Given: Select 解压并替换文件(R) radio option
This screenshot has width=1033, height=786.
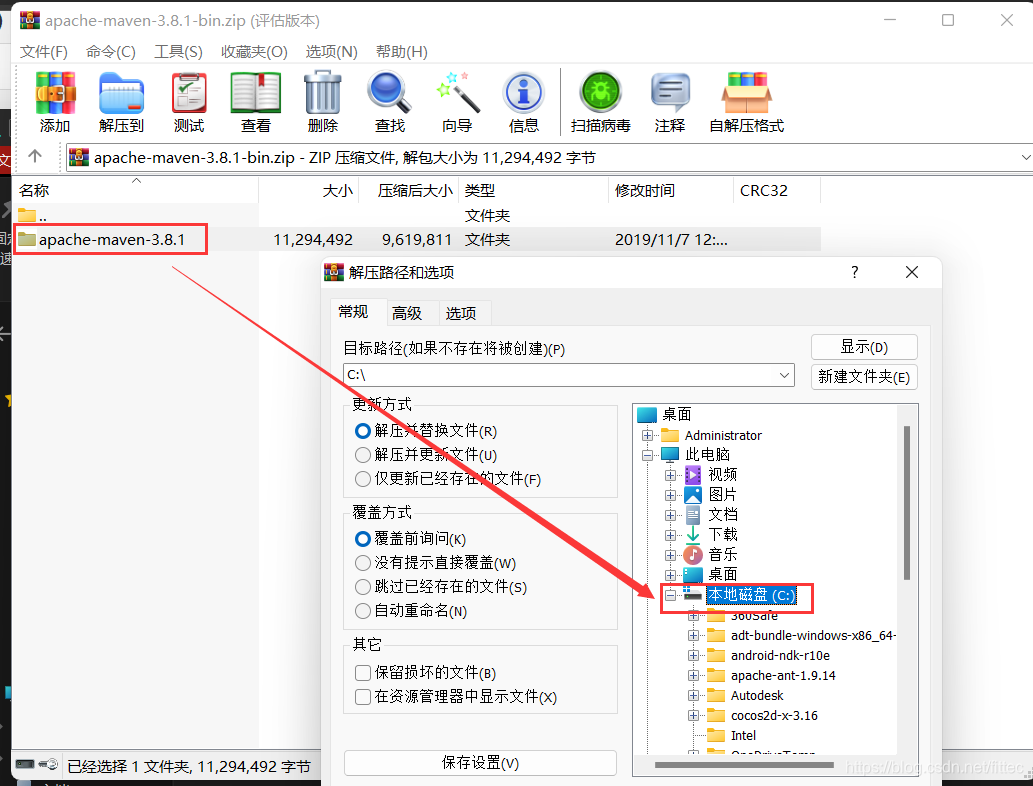Looking at the screenshot, I should point(362,431).
